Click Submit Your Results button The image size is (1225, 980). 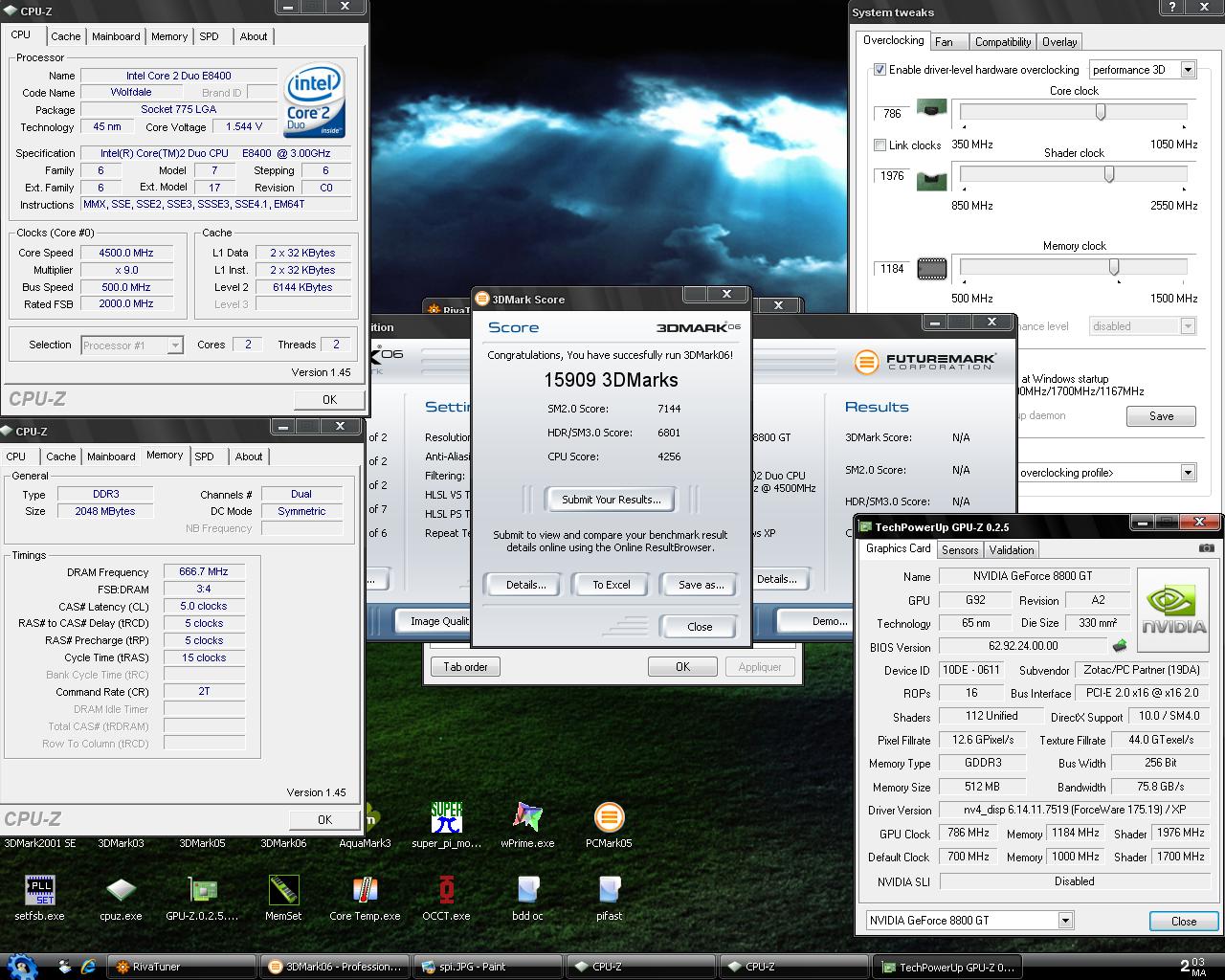pyautogui.click(x=611, y=500)
